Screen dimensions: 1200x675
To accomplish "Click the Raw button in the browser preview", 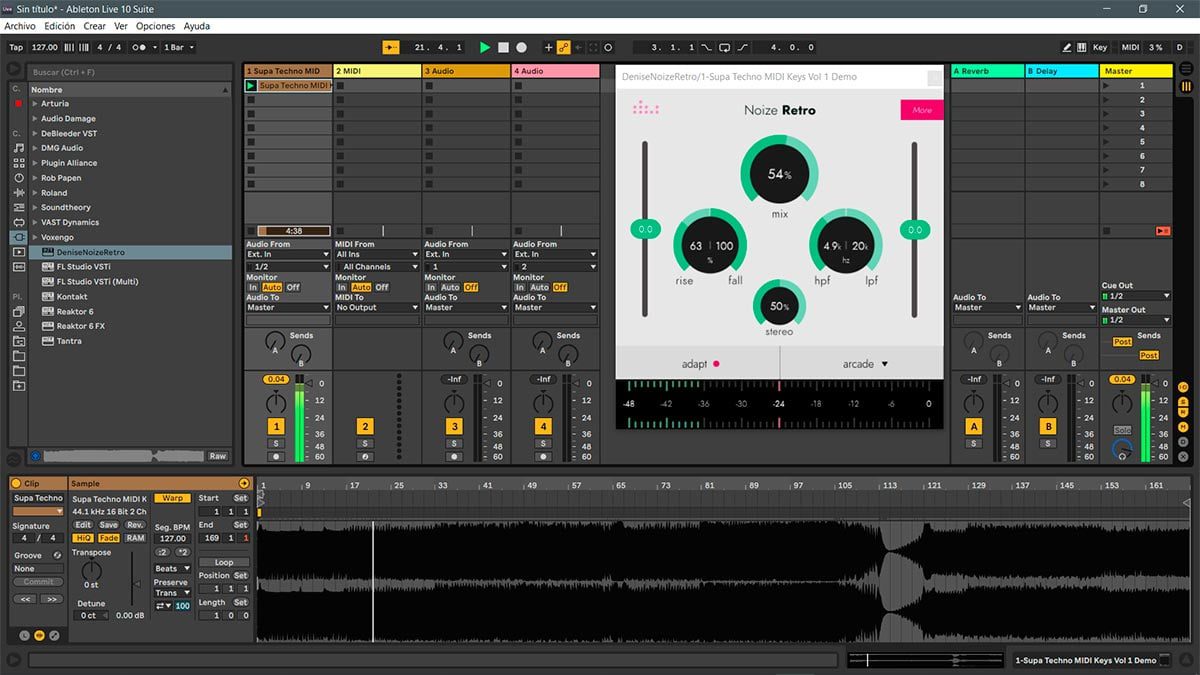I will (217, 456).
